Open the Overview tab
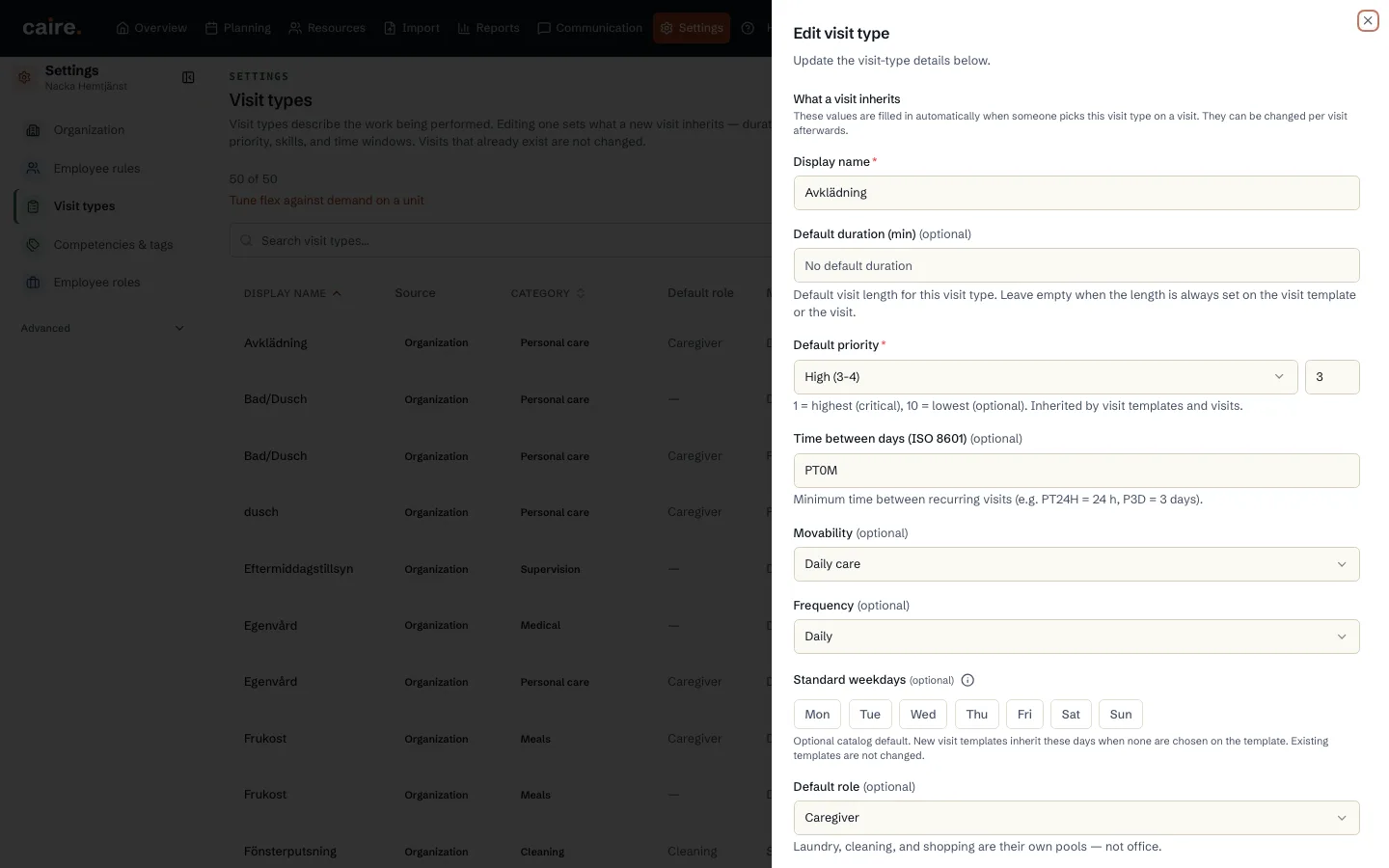Screen dimensions: 1389x868 tap(151, 28)
